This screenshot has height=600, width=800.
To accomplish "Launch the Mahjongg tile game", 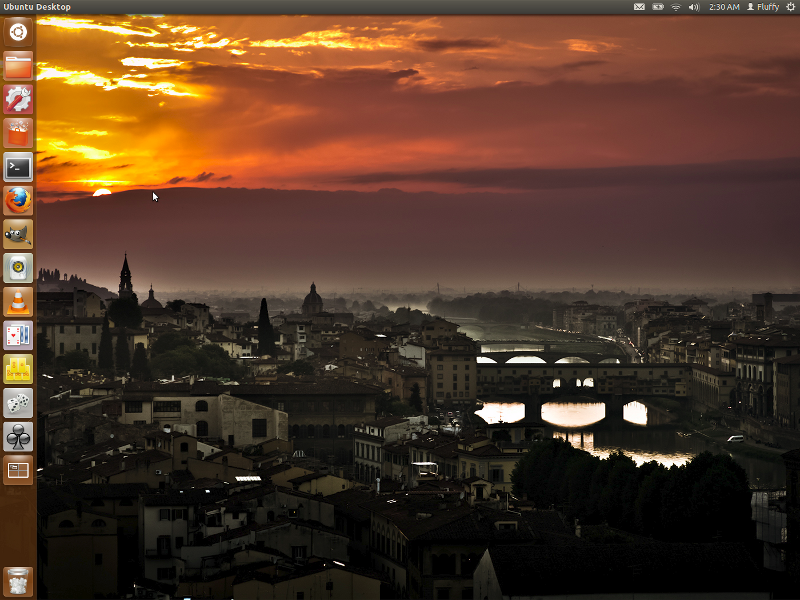I will tap(17, 368).
